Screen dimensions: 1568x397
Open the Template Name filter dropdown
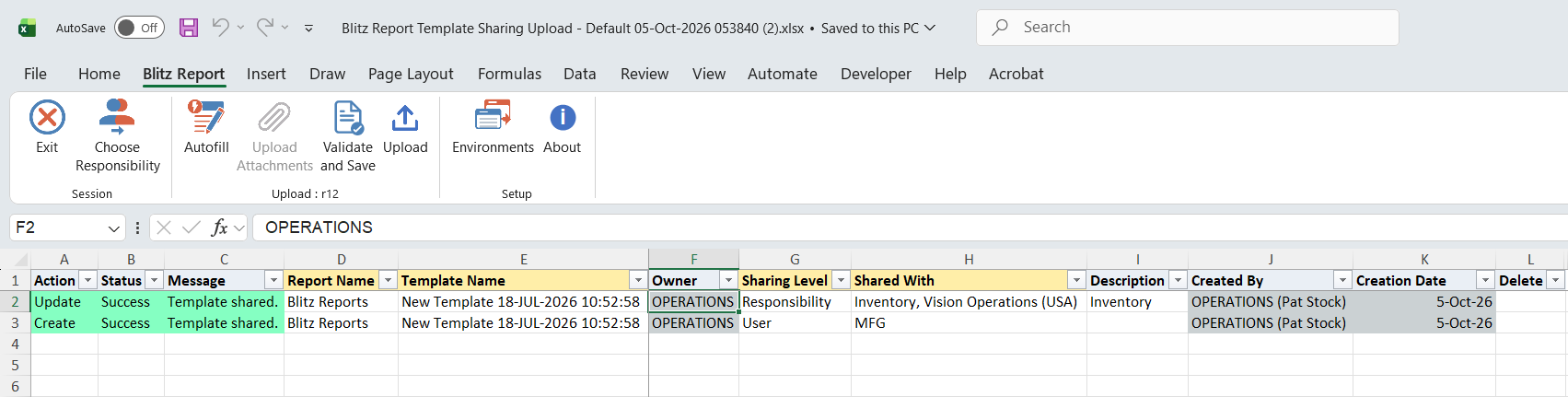coord(638,280)
